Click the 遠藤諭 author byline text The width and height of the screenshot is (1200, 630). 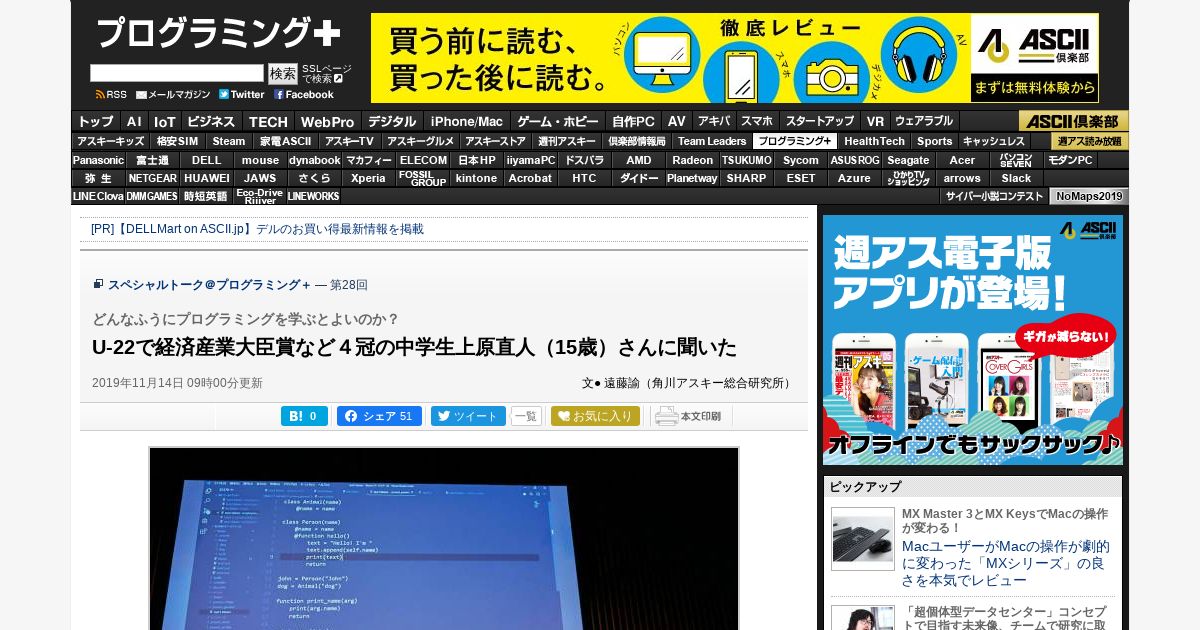pyautogui.click(x=688, y=383)
